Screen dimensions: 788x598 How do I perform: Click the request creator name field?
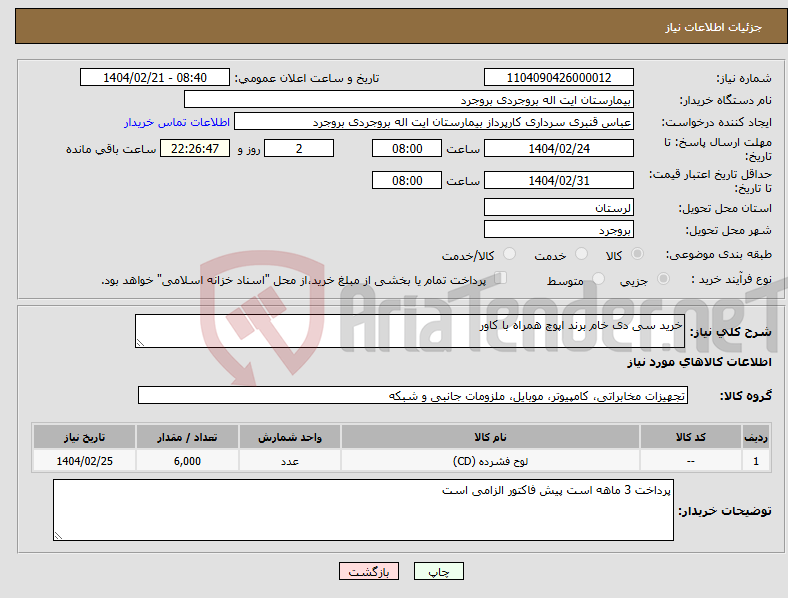(x=434, y=122)
